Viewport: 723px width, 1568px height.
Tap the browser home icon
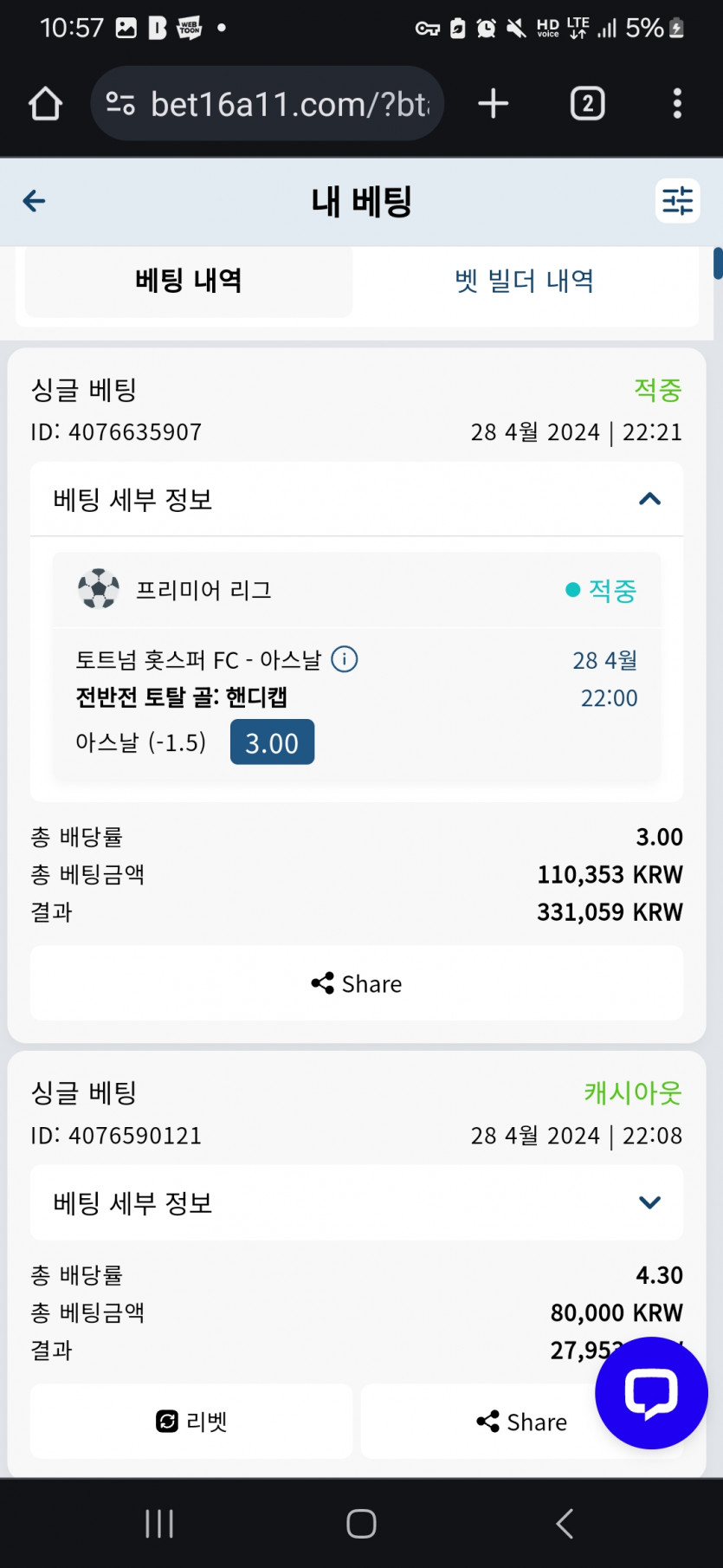[x=45, y=104]
